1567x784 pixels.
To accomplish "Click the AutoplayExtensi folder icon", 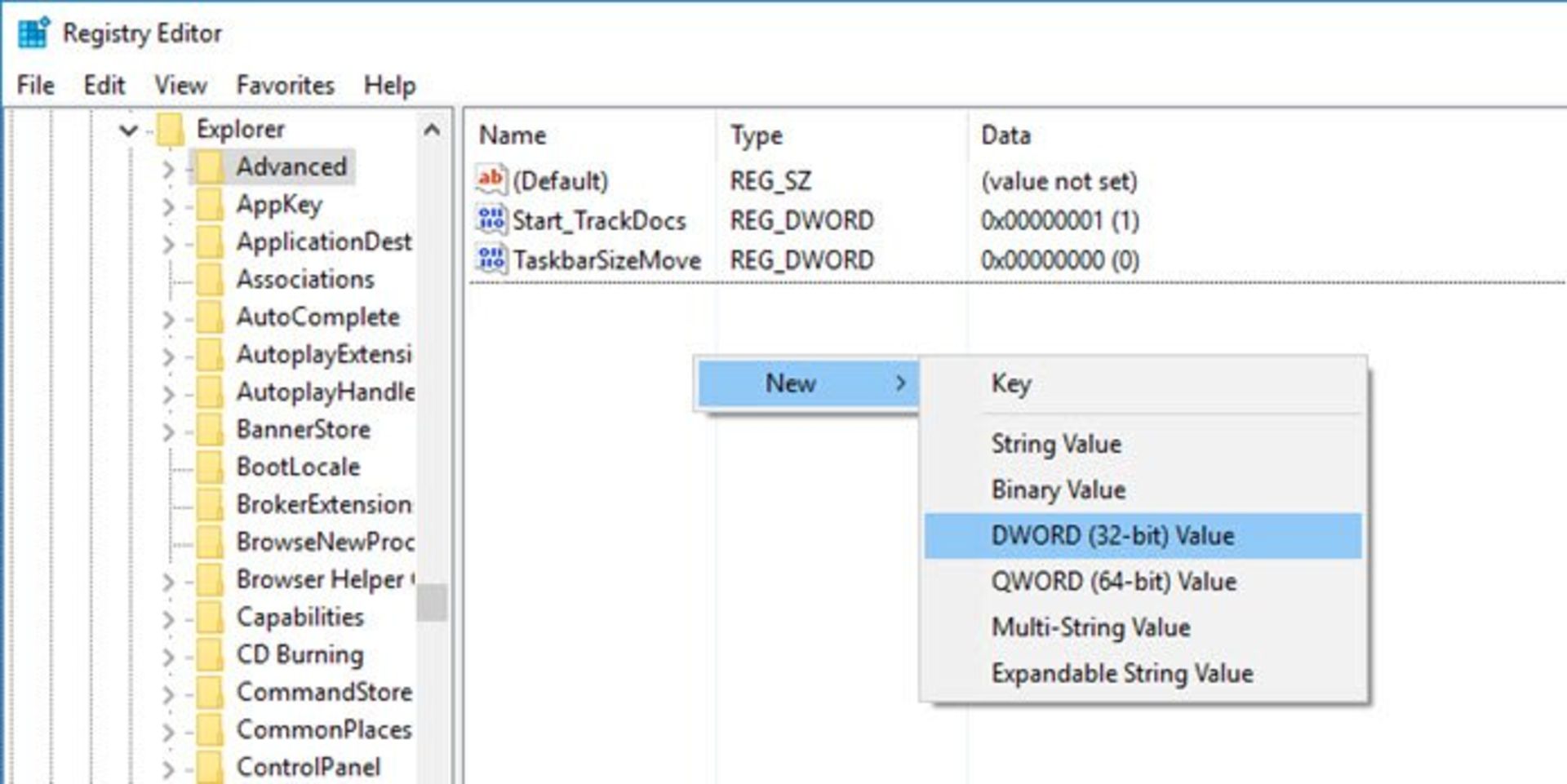I will (210, 354).
